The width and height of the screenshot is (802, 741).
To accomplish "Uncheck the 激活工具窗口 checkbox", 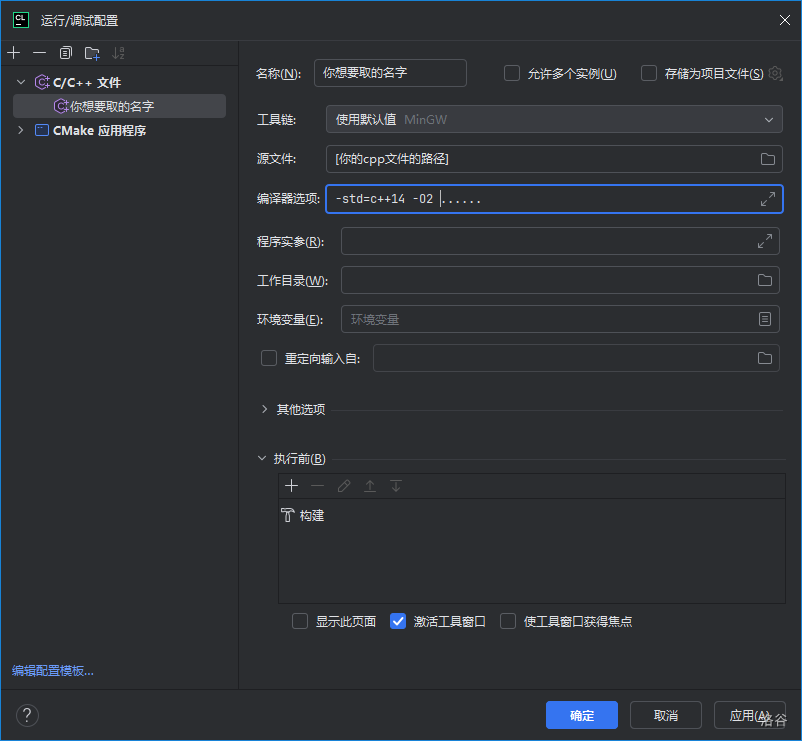I will coord(398,621).
